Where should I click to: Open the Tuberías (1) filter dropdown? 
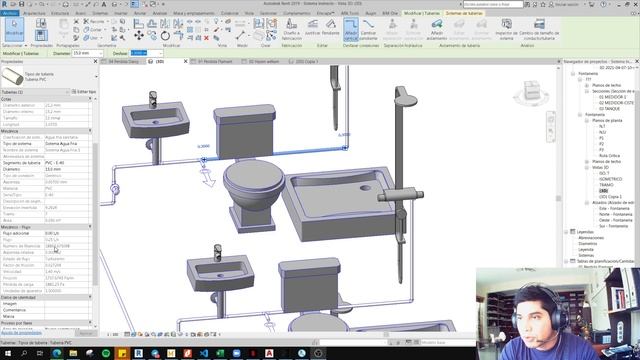67,92
